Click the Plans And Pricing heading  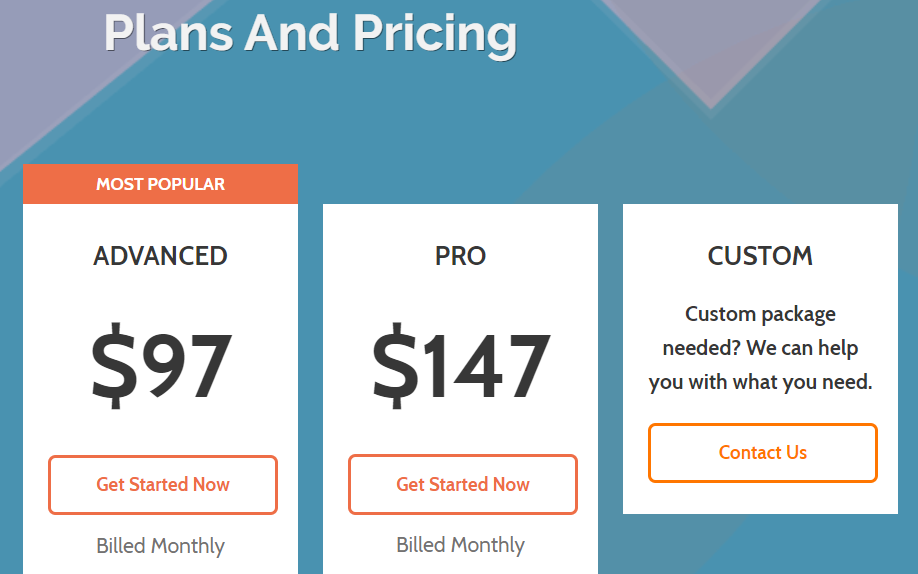coord(311,33)
